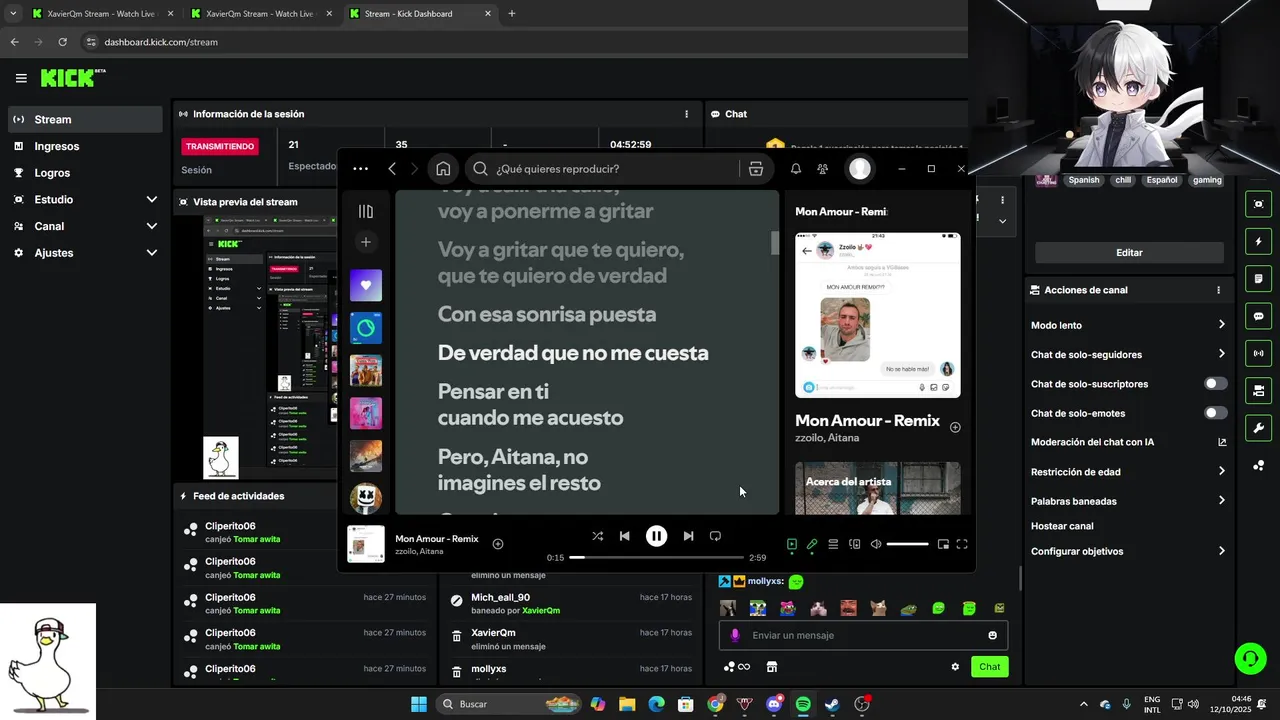Viewport: 1280px width, 720px height.
Task: Toggle lightning activity feed widget icon
Action: [1258, 242]
